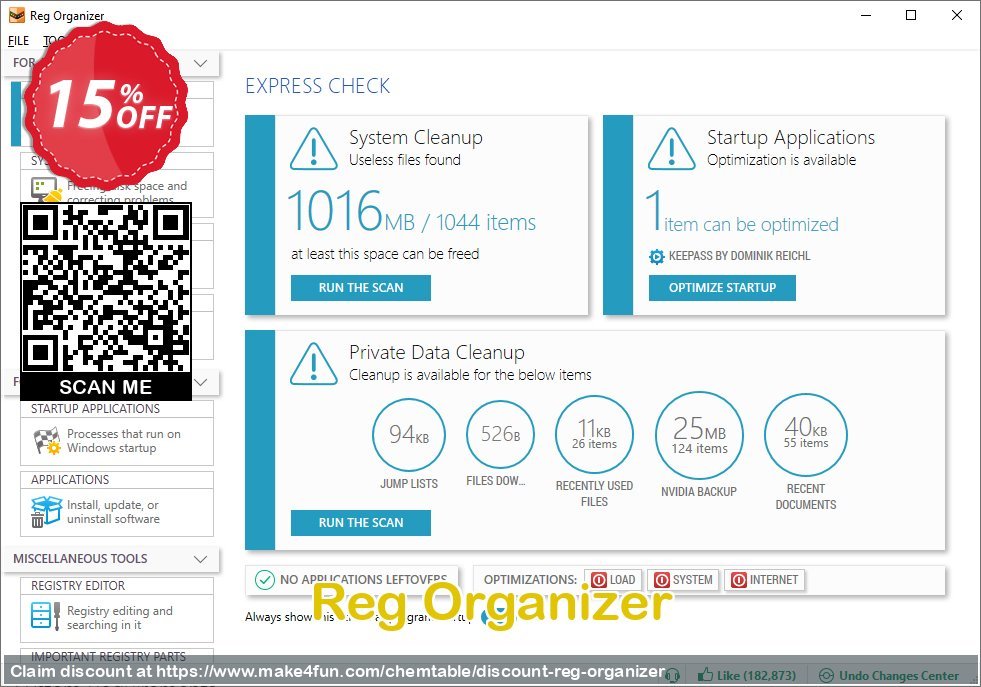Click the Reg Organizer title bar icon
981x687 pixels.
[17, 15]
